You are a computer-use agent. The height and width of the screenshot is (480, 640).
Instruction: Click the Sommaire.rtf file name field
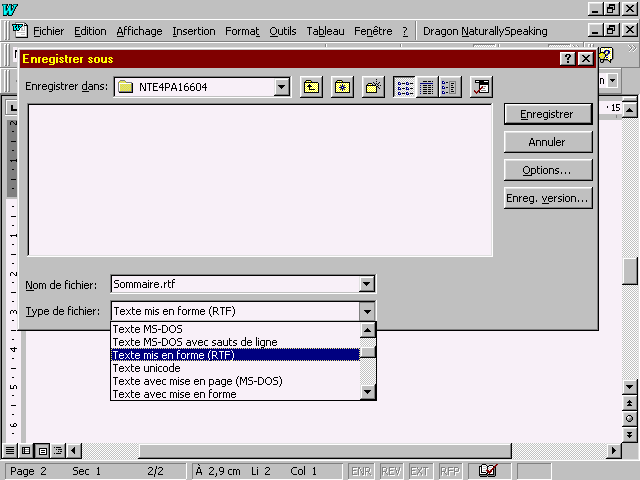235,284
